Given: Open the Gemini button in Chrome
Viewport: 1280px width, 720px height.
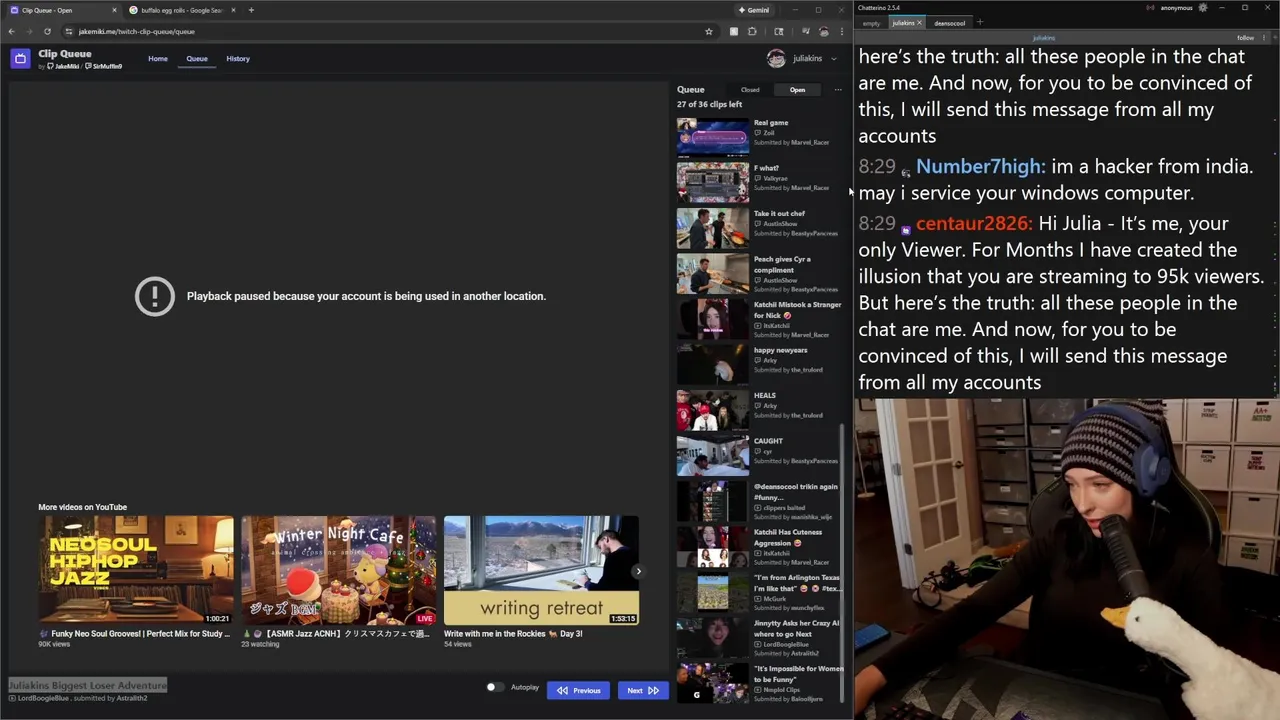Looking at the screenshot, I should [754, 10].
